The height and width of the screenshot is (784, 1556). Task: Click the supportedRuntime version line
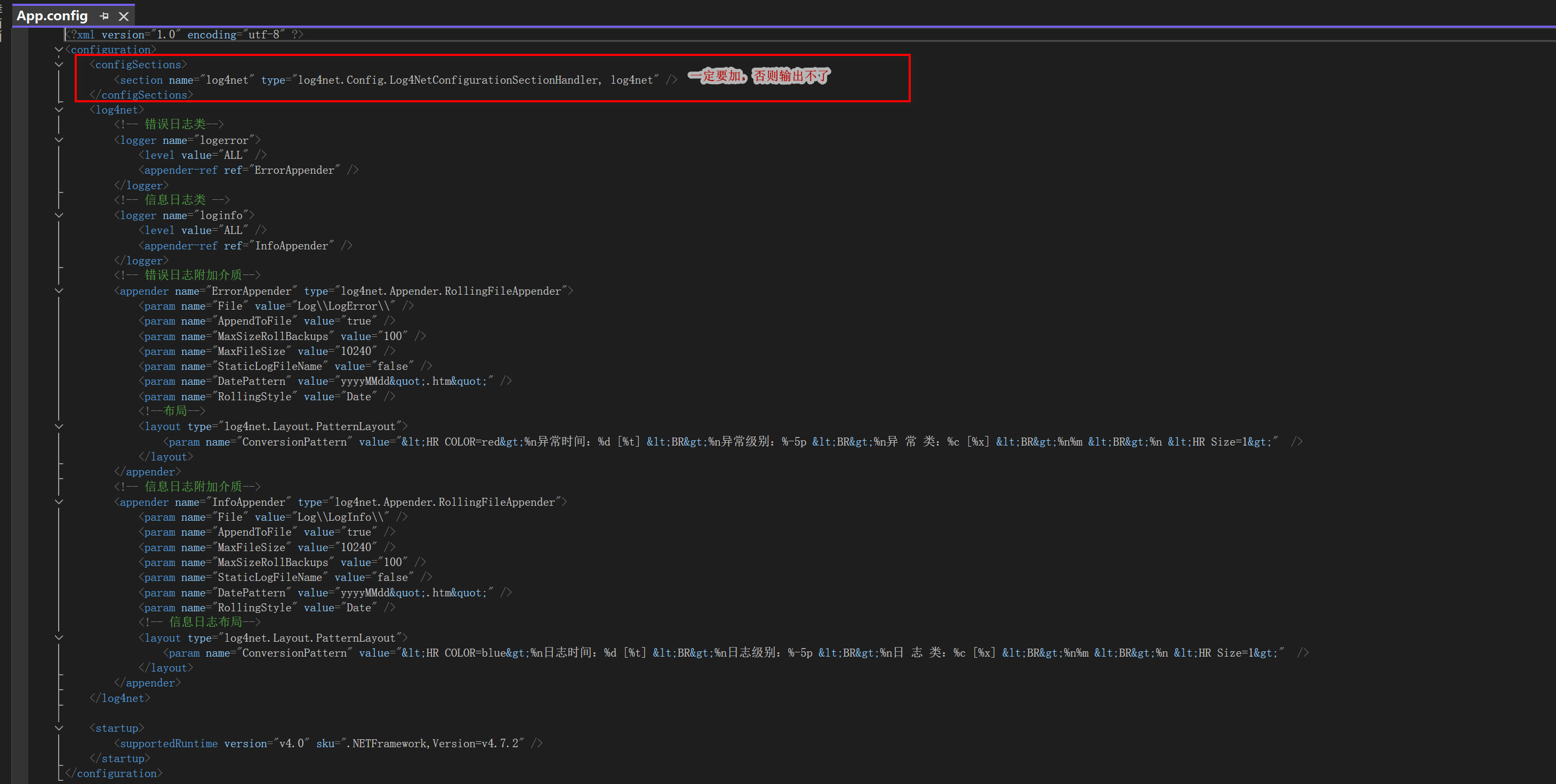pyautogui.click(x=328, y=743)
